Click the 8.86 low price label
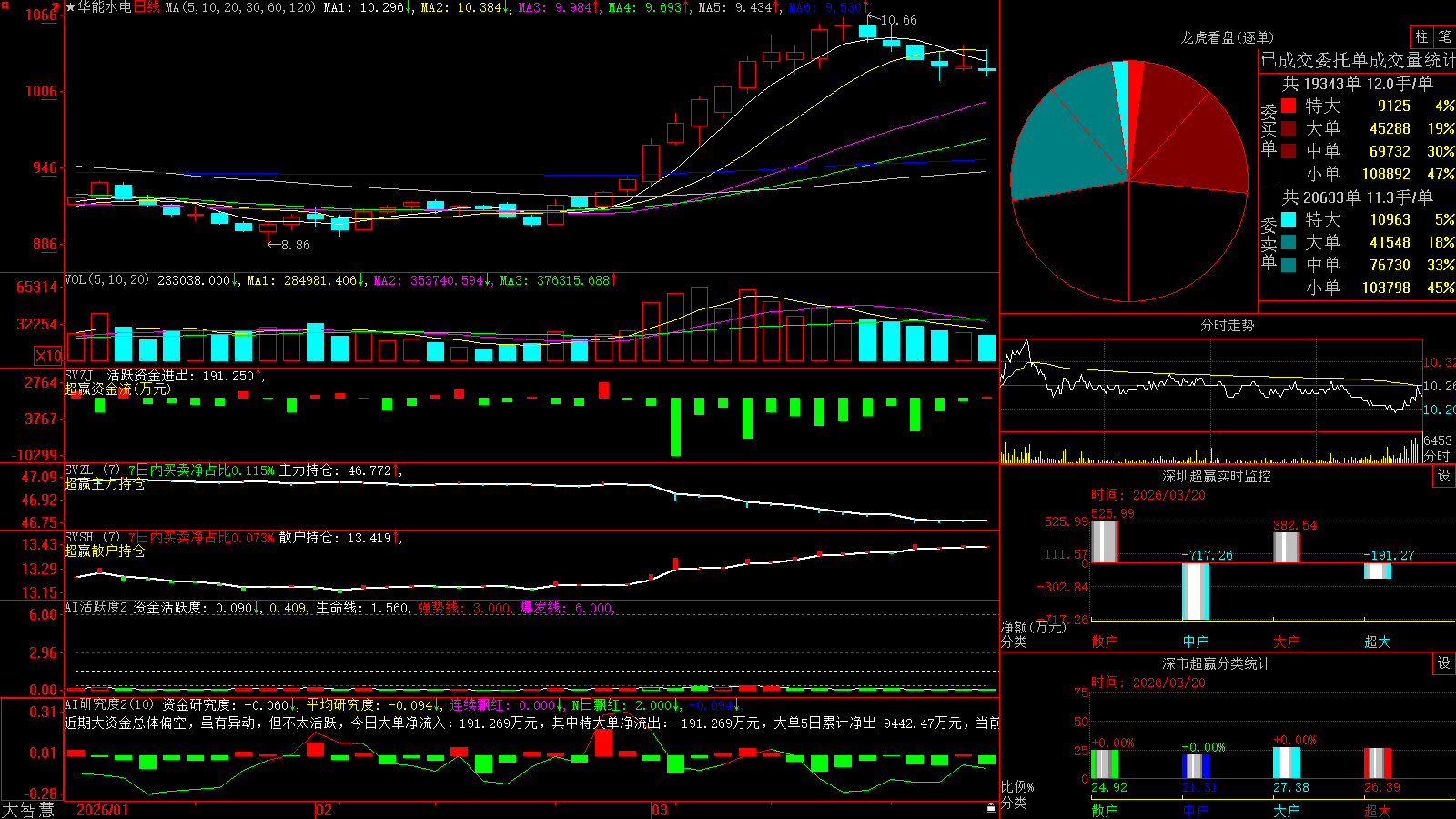Screen dimensions: 1456x819 pyautogui.click(x=295, y=245)
